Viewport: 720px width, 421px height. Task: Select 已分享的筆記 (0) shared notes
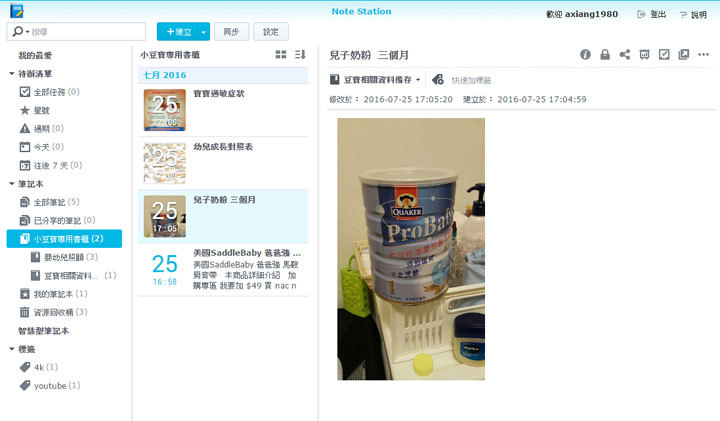(57, 220)
